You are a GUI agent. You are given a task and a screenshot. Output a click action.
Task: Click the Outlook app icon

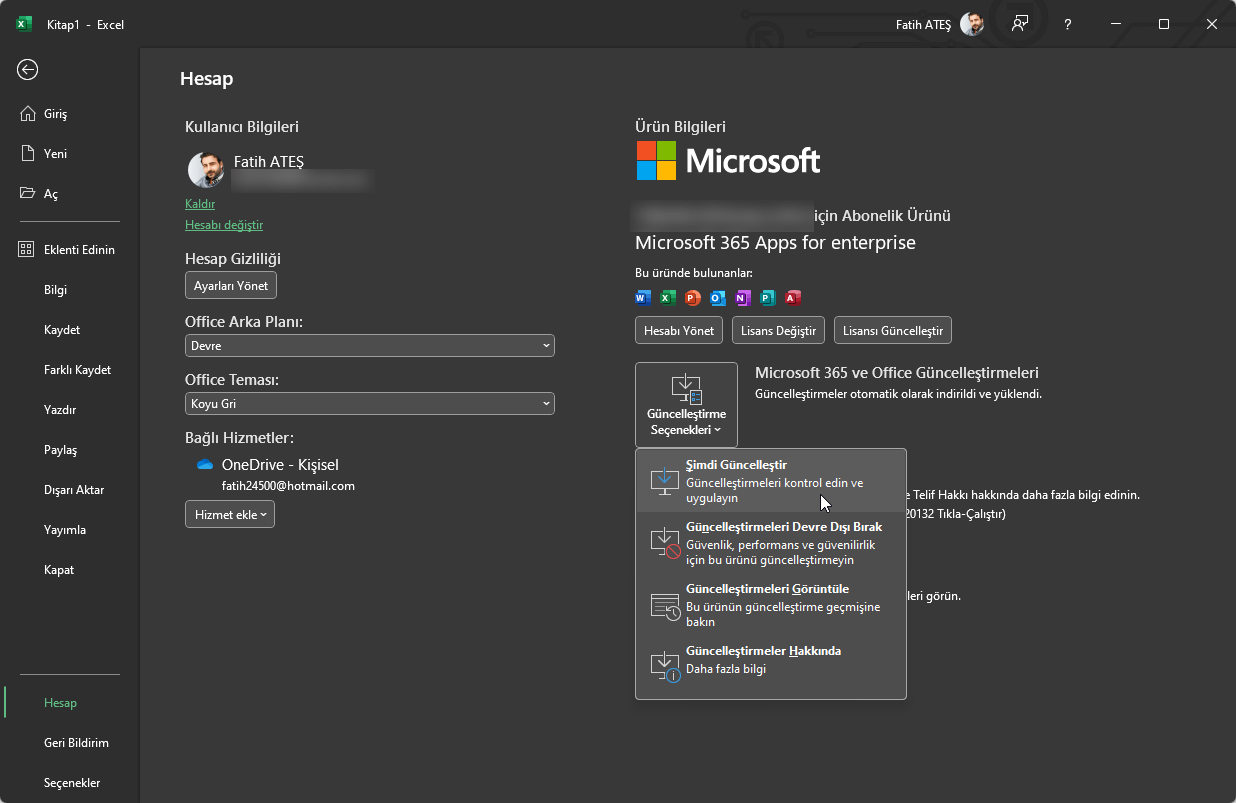(x=717, y=297)
